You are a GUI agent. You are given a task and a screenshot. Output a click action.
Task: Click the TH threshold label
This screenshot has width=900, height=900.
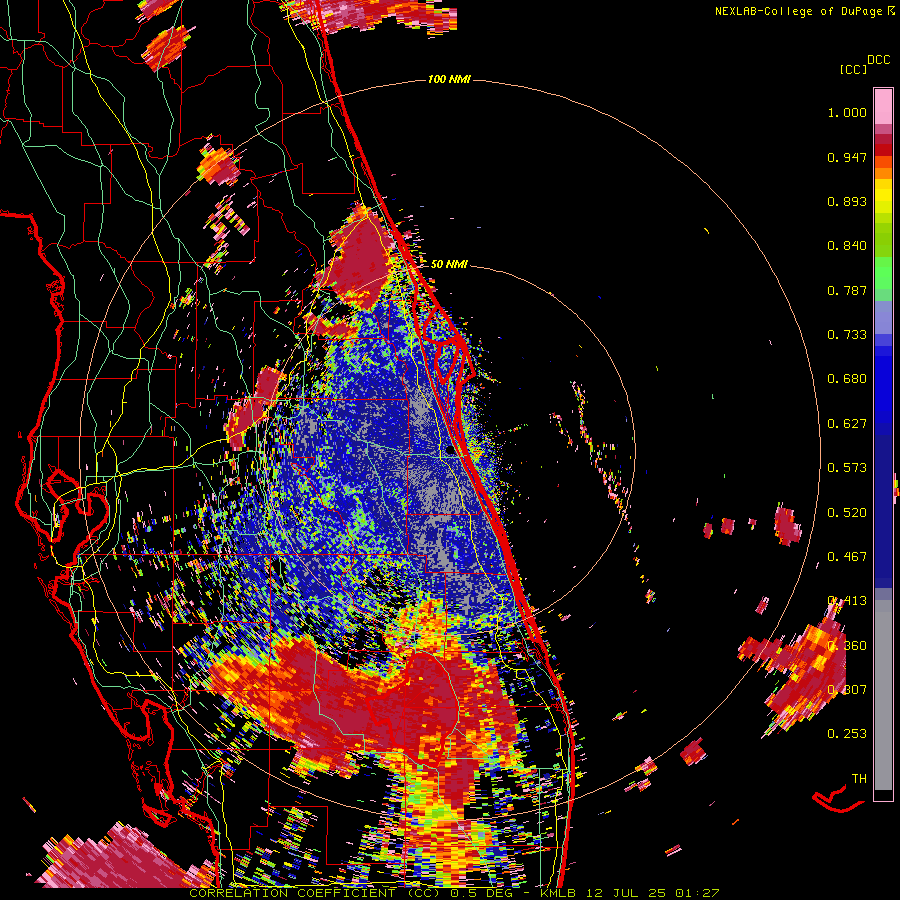(x=859, y=779)
